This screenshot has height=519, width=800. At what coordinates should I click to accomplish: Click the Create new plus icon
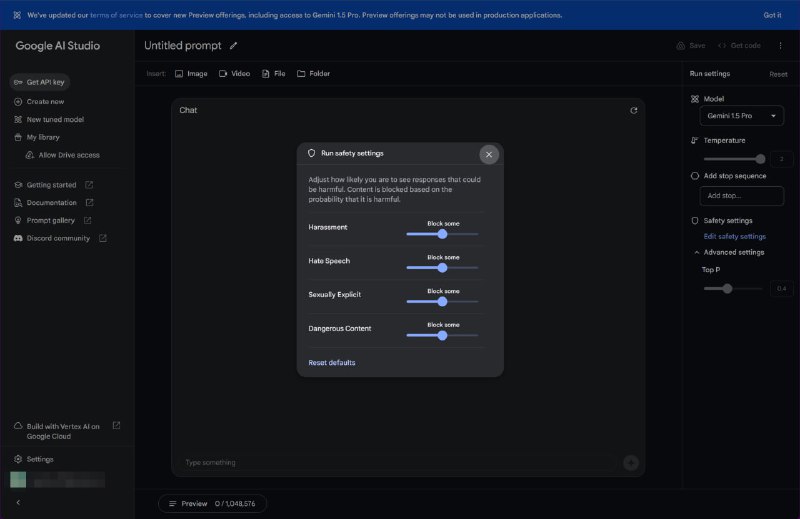pos(18,102)
